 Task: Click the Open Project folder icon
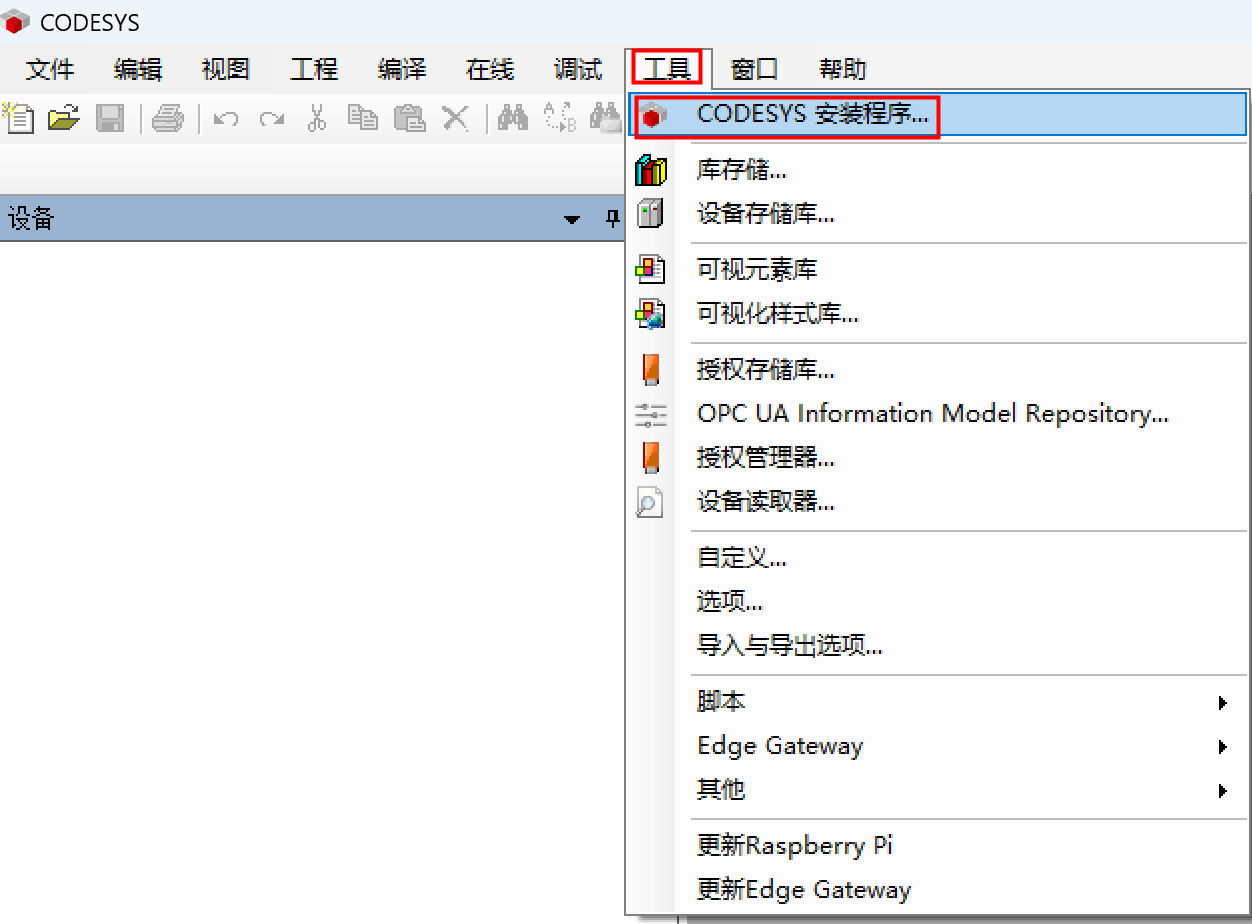tap(64, 118)
